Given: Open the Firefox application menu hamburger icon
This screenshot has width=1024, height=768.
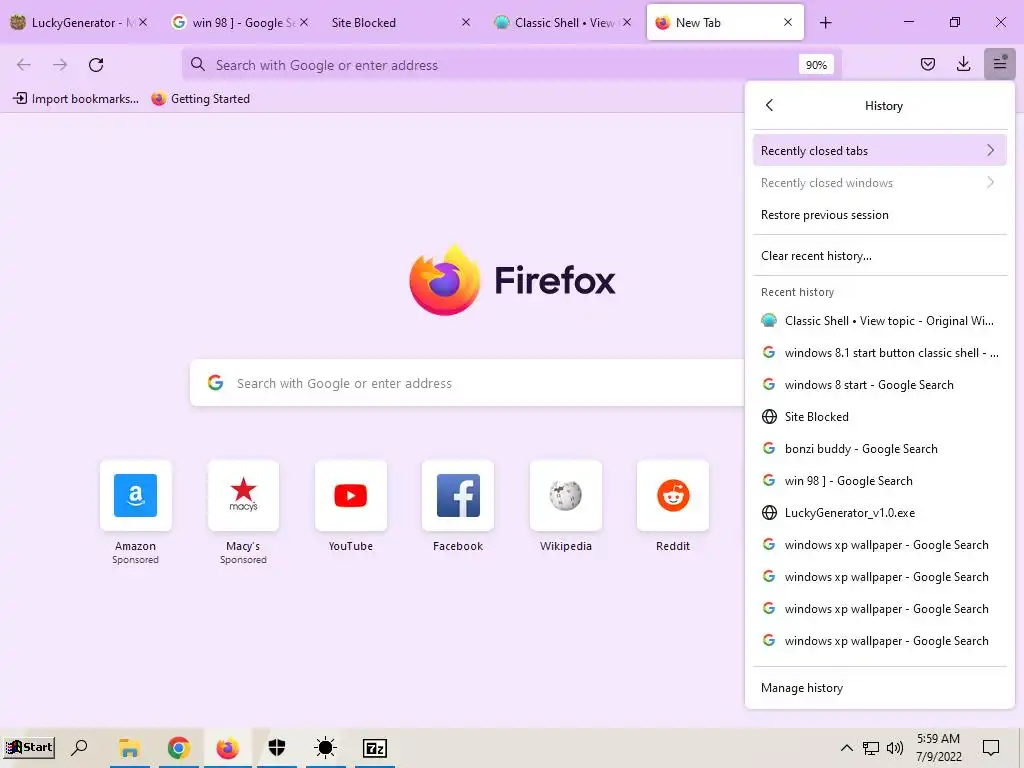Looking at the screenshot, I should coord(999,64).
